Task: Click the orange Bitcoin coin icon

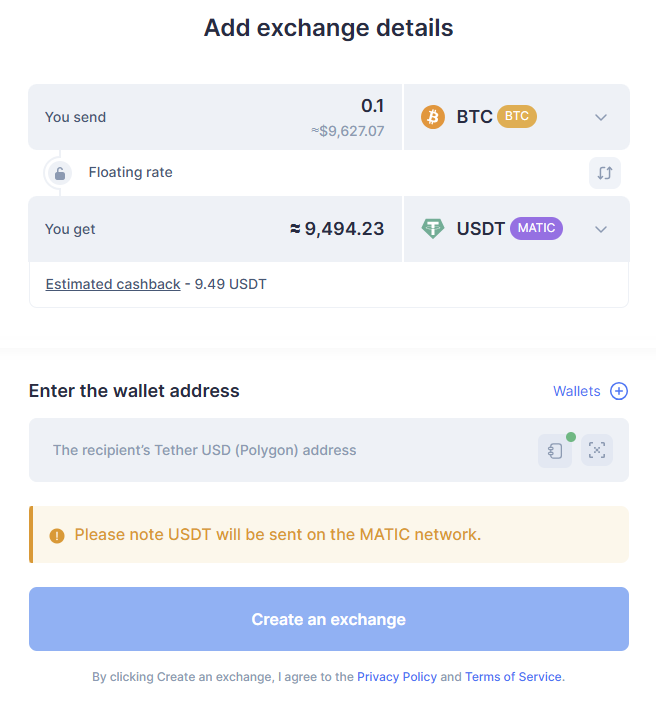Action: pos(433,117)
